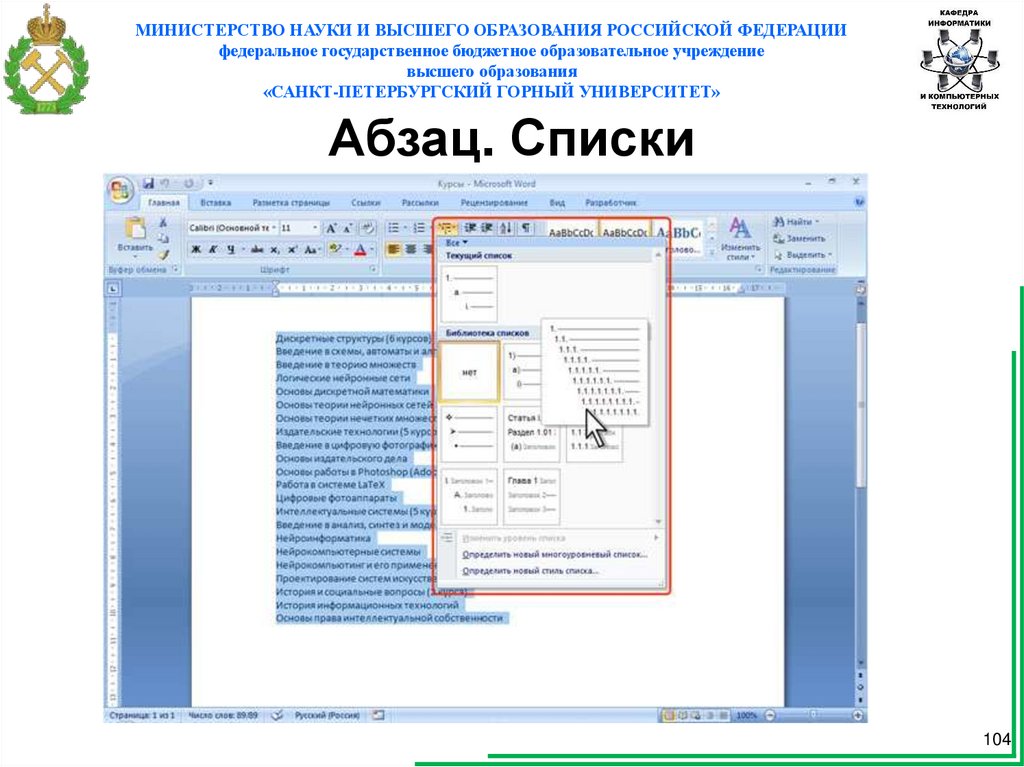Open the font name Calibri combo box
Screen dimensions: 1024x767
232,228
